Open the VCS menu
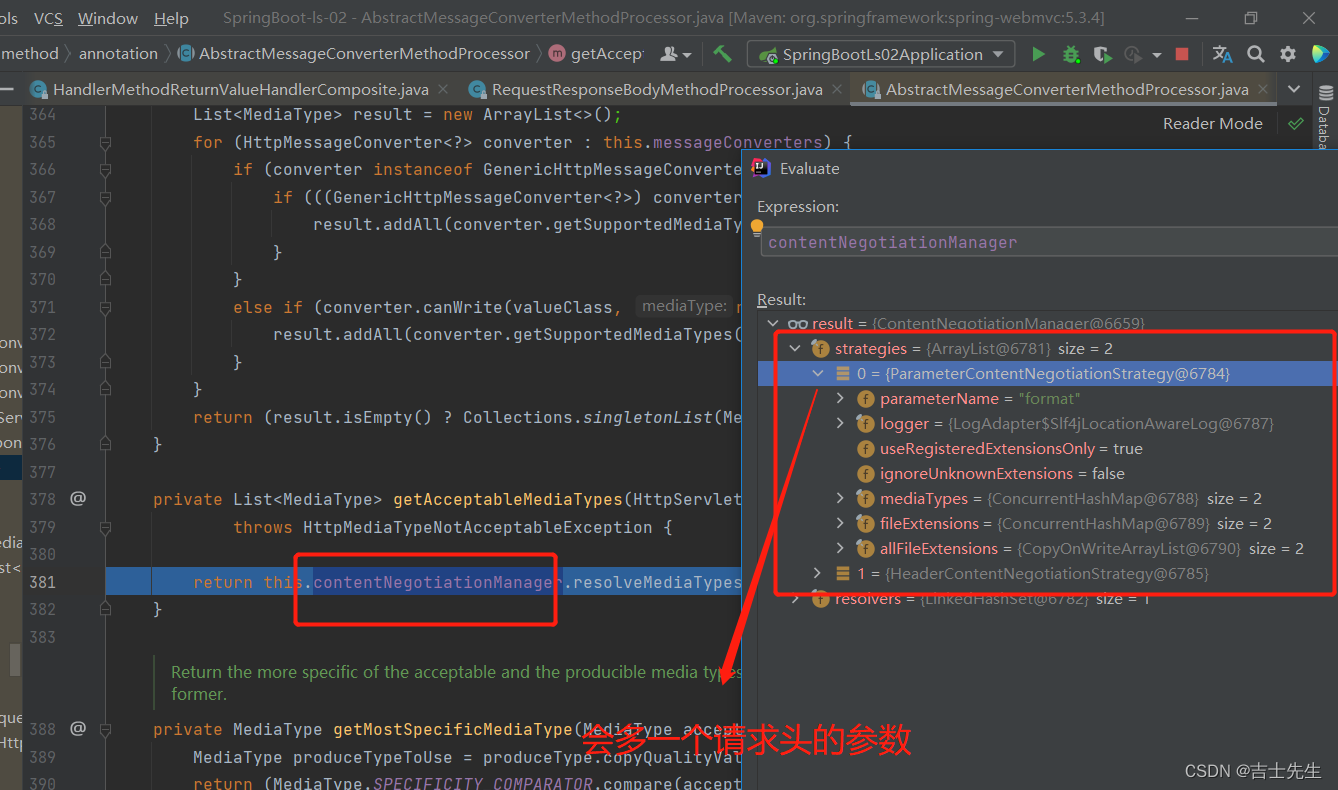 coord(47,18)
